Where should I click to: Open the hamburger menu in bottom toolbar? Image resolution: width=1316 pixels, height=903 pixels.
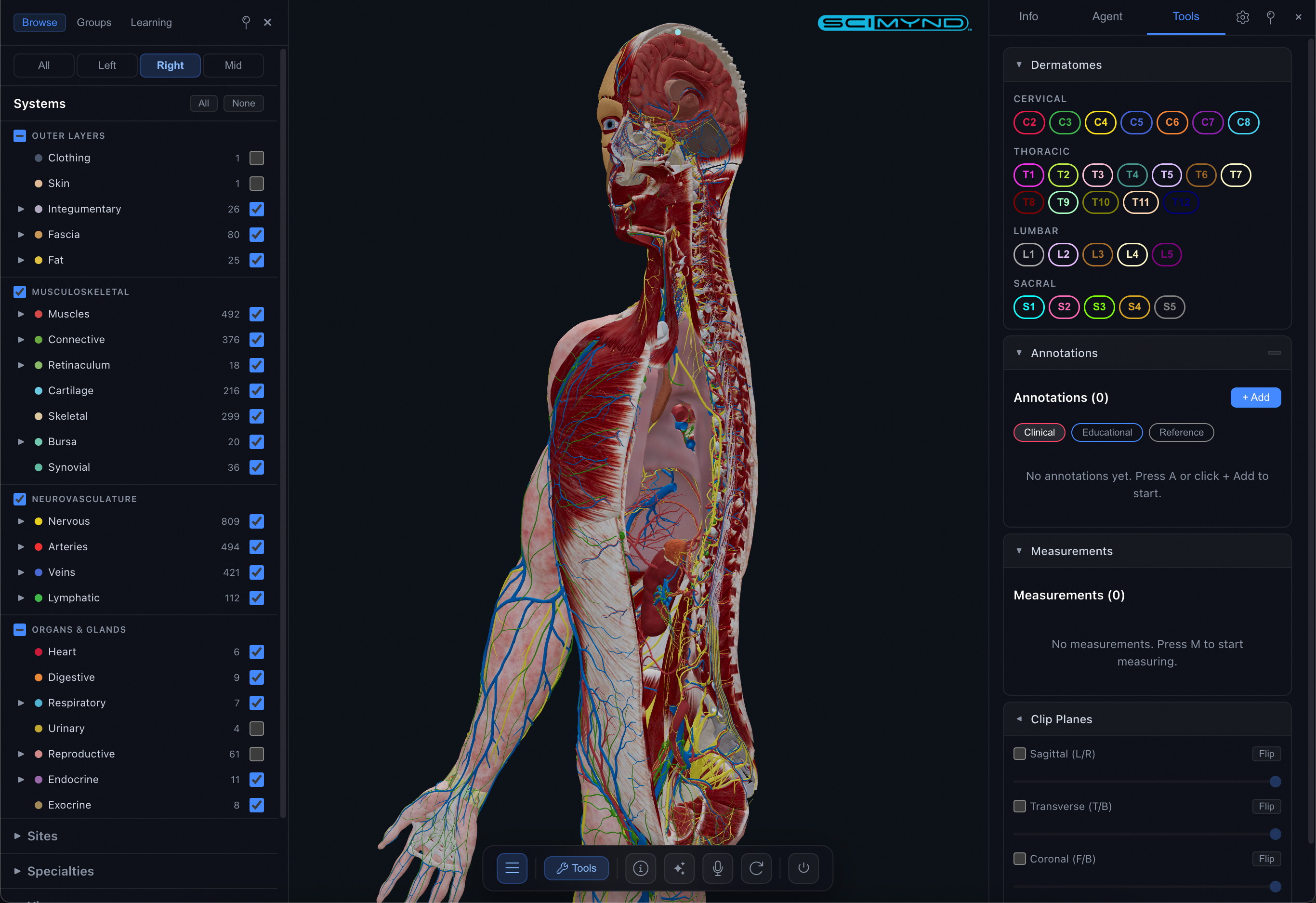point(512,868)
